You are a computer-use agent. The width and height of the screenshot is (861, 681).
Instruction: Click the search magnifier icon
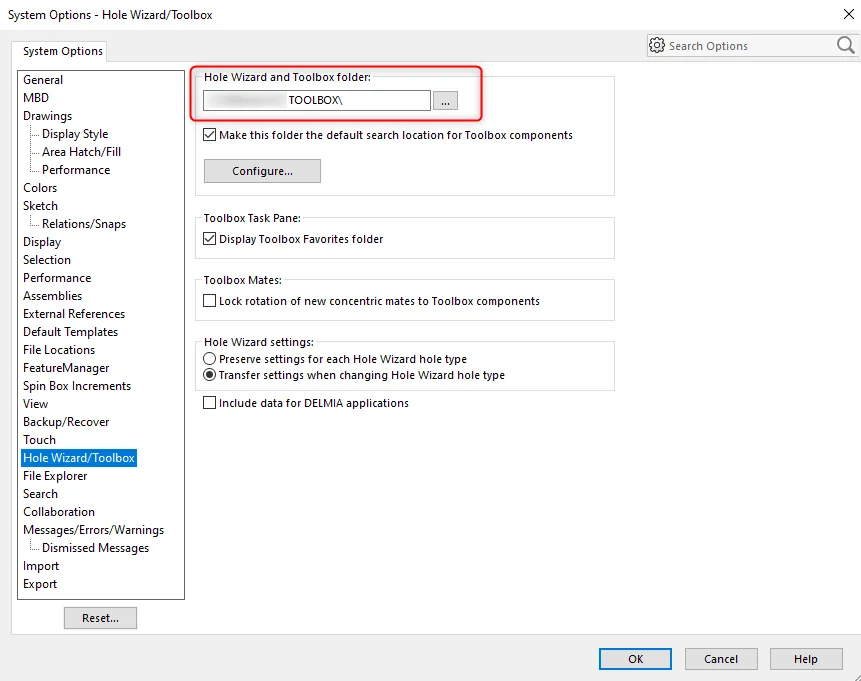point(846,45)
